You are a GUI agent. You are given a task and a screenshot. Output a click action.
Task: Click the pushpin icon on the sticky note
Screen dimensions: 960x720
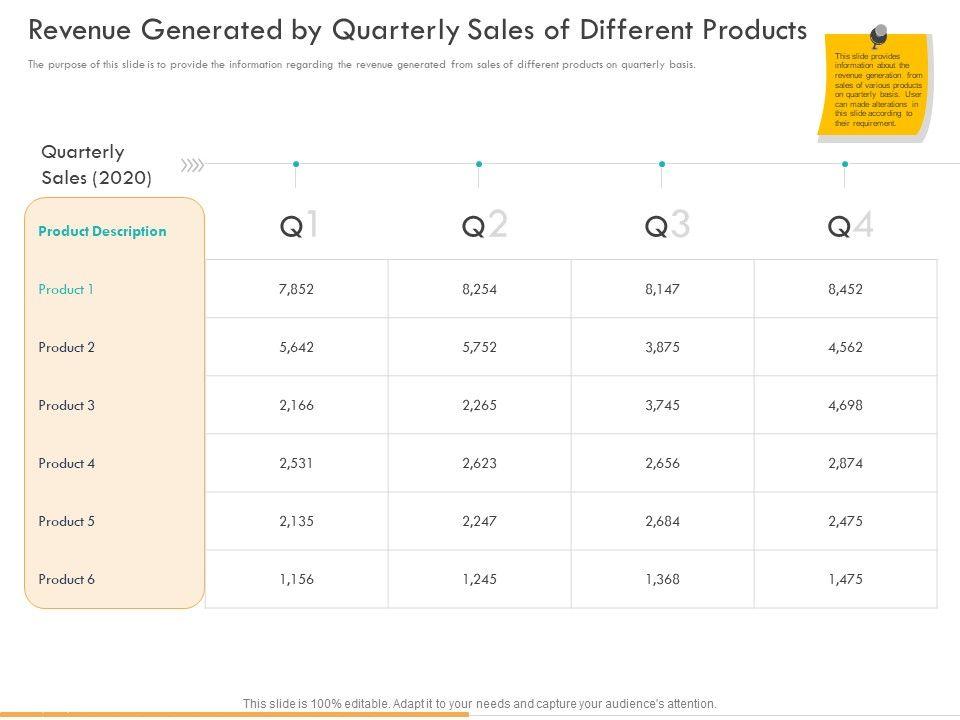(878, 37)
